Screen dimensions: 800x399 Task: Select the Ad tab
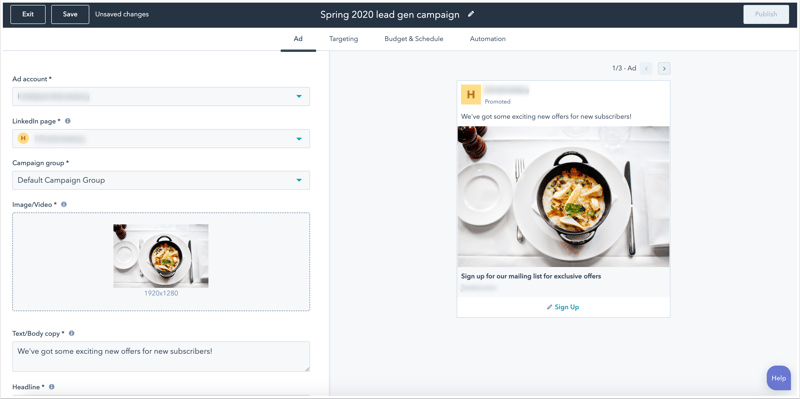[x=298, y=39]
